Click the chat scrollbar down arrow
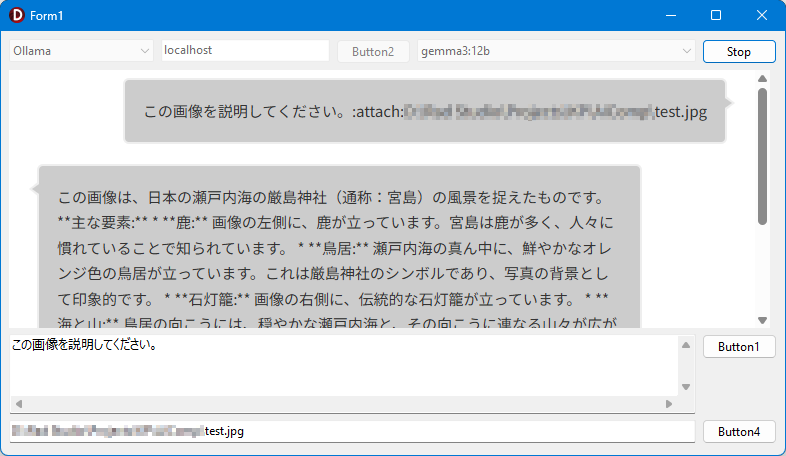The image size is (786, 456). tap(762, 320)
